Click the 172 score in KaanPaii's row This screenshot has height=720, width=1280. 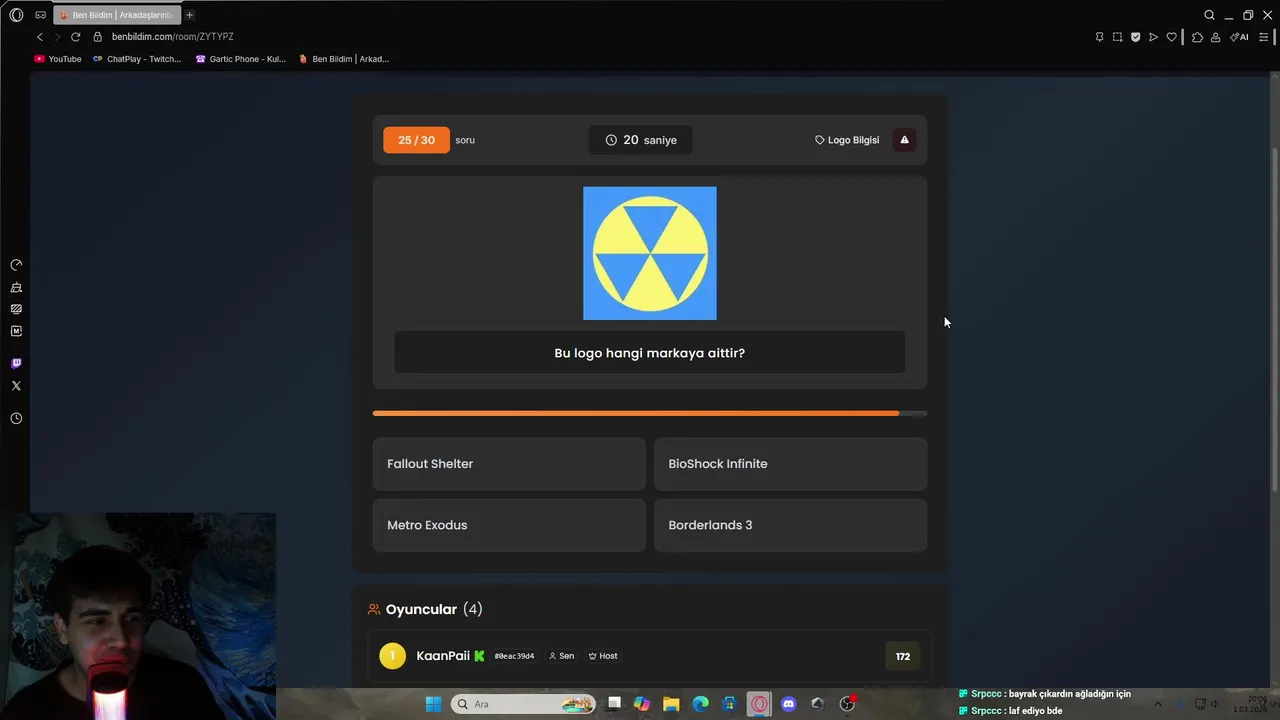903,657
